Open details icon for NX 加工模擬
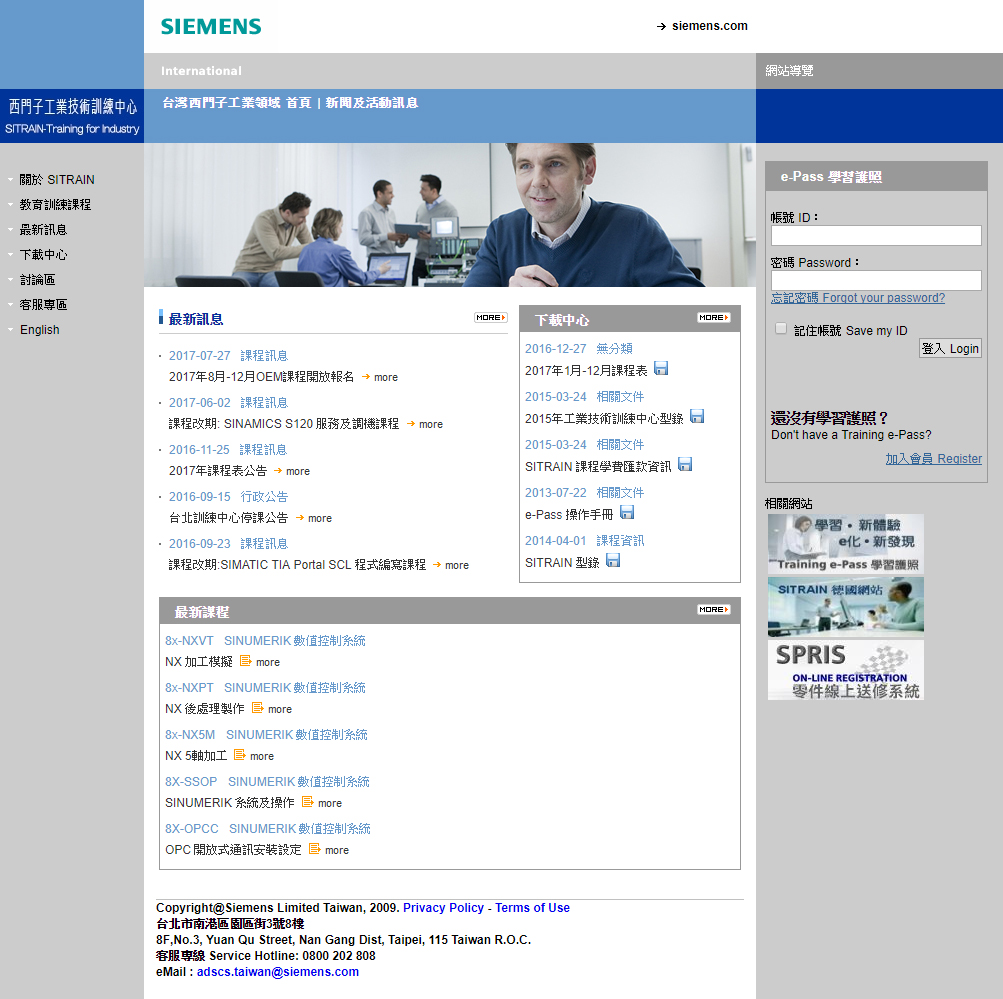Image resolution: width=1003 pixels, height=999 pixels. pos(246,661)
